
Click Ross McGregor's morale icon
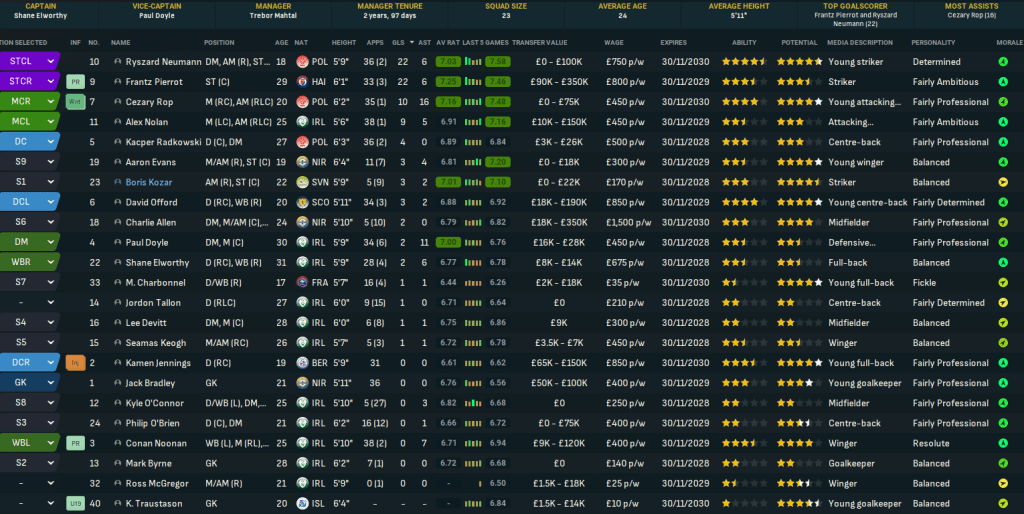[x=1003, y=483]
